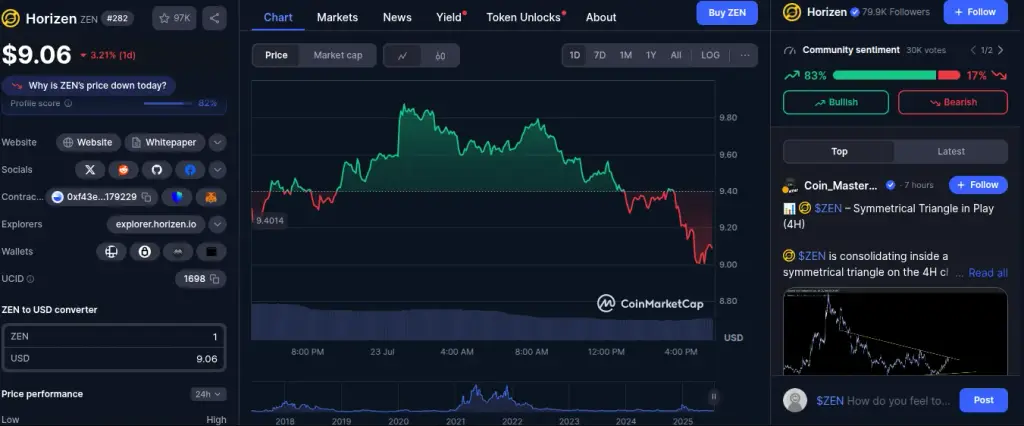
Task: Click Read all on Coin_Master post
Action: click(x=988, y=273)
